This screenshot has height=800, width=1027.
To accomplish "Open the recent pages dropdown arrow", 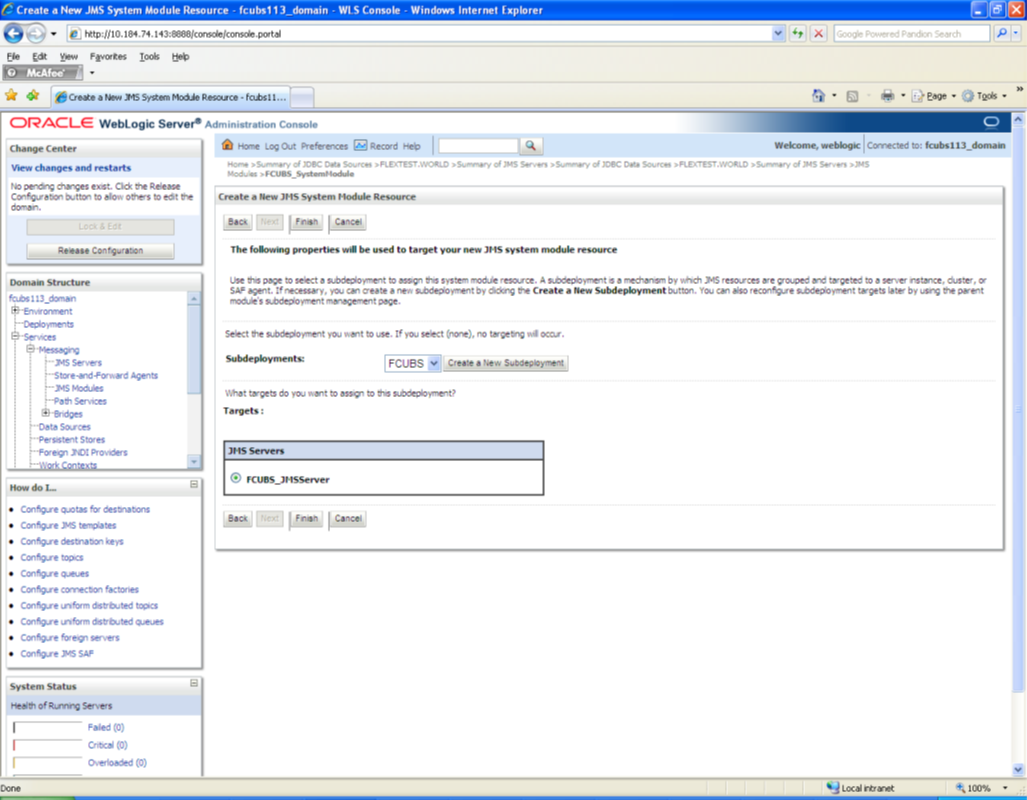I will (54, 33).
